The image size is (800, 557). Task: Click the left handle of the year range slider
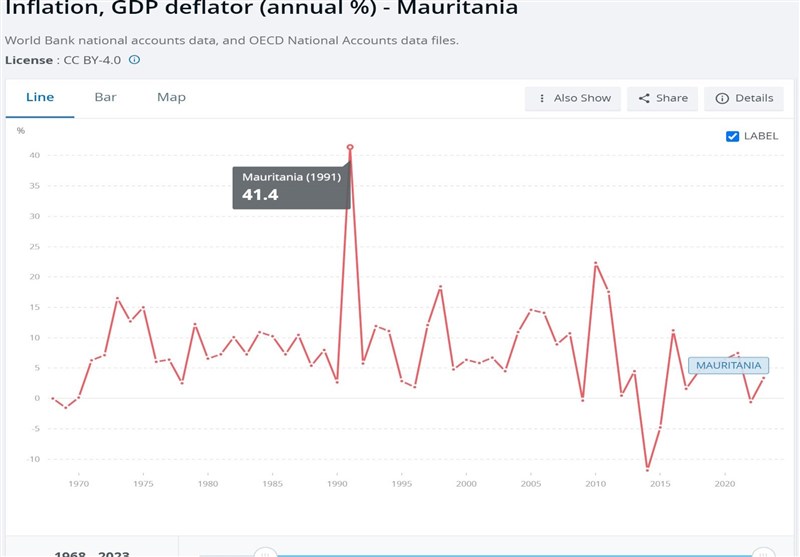pyautogui.click(x=265, y=552)
